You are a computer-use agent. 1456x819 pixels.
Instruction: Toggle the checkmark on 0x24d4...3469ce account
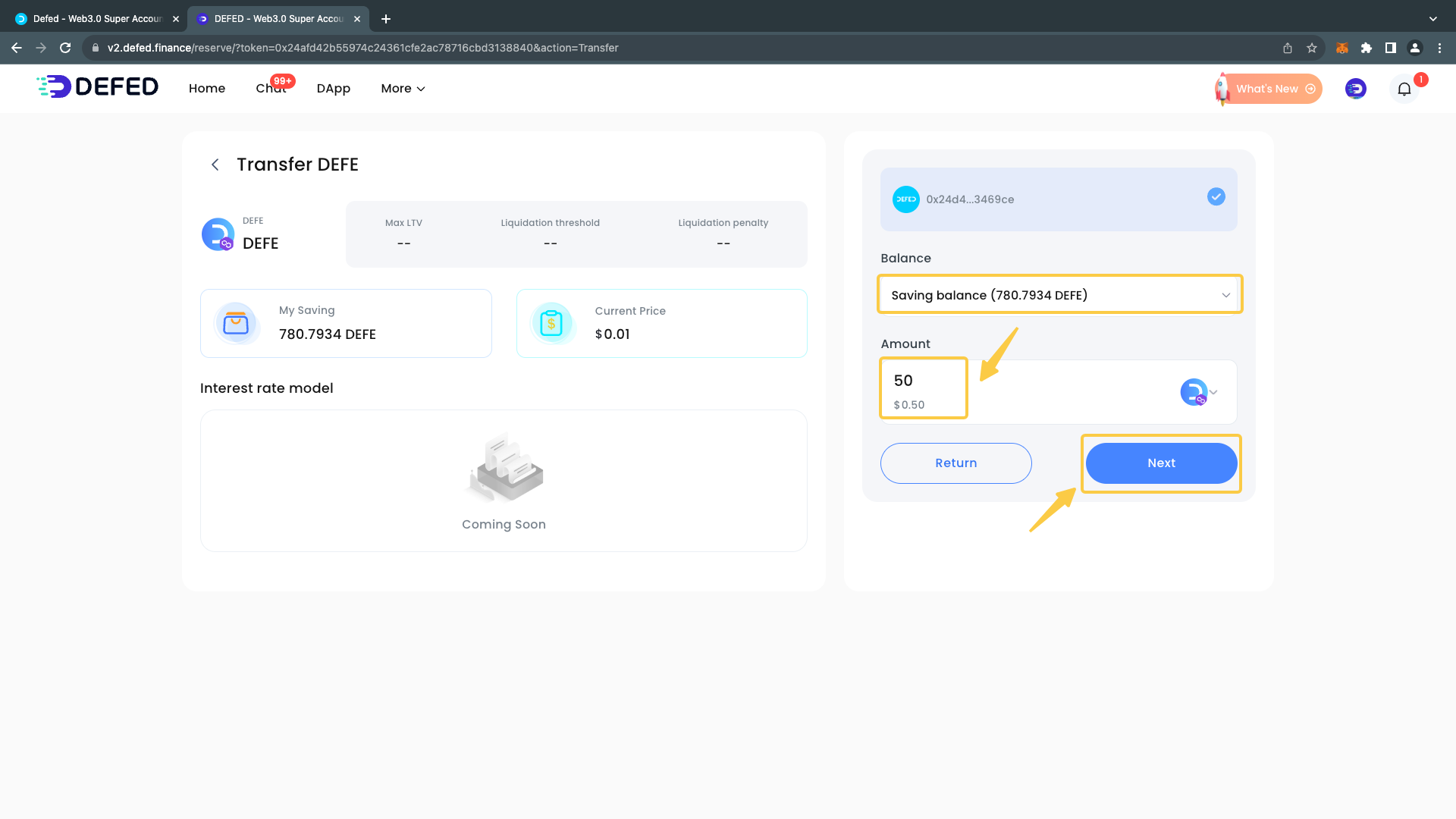coord(1216,197)
